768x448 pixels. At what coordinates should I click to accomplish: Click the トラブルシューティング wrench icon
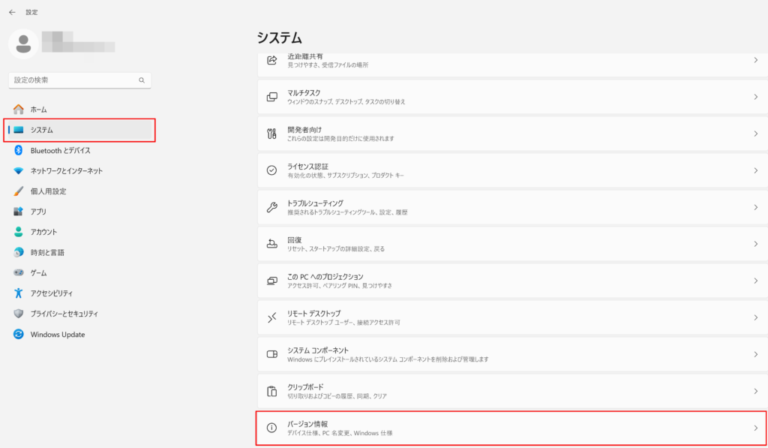271,207
